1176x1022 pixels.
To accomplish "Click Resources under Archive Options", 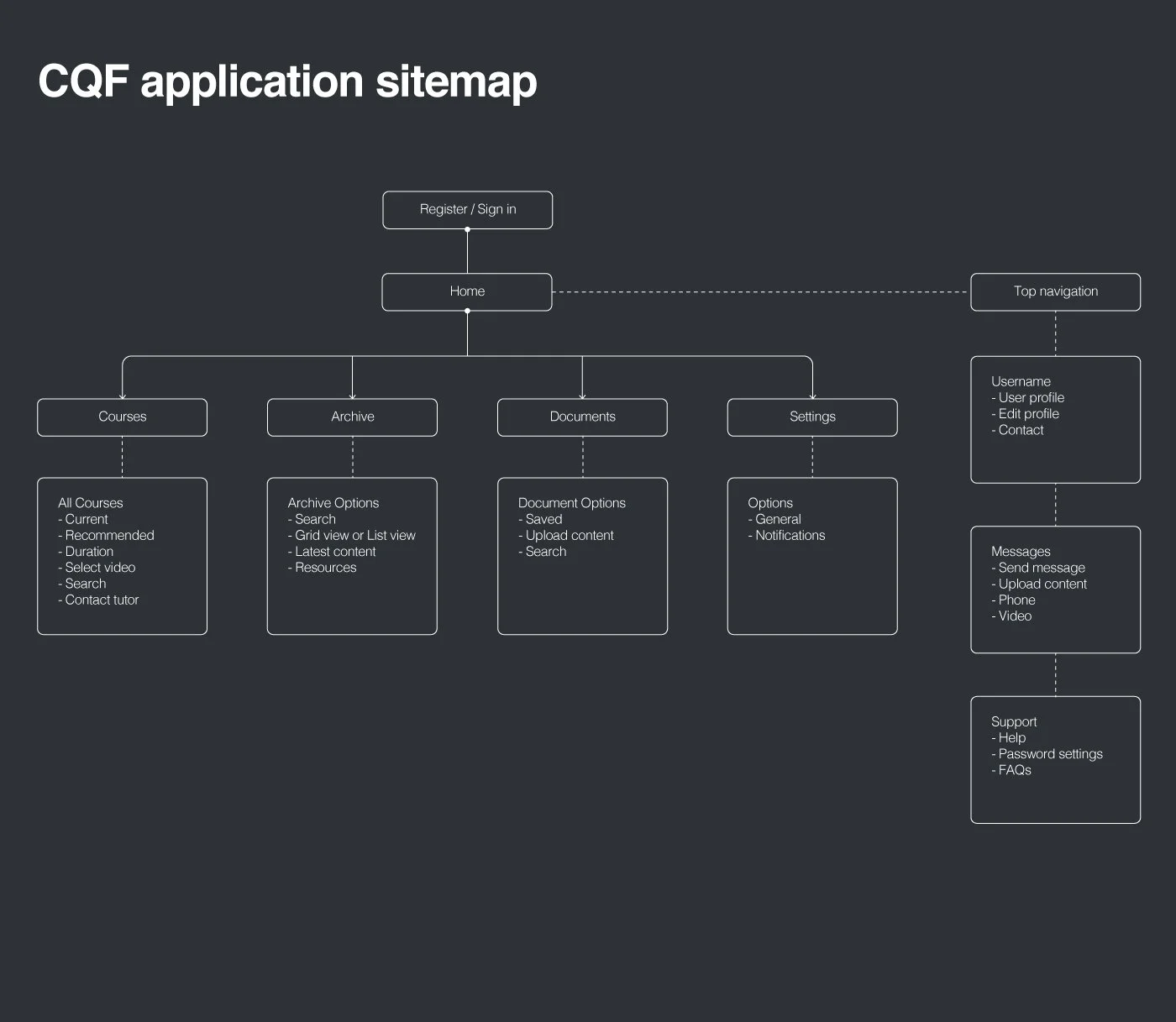I will coord(325,567).
